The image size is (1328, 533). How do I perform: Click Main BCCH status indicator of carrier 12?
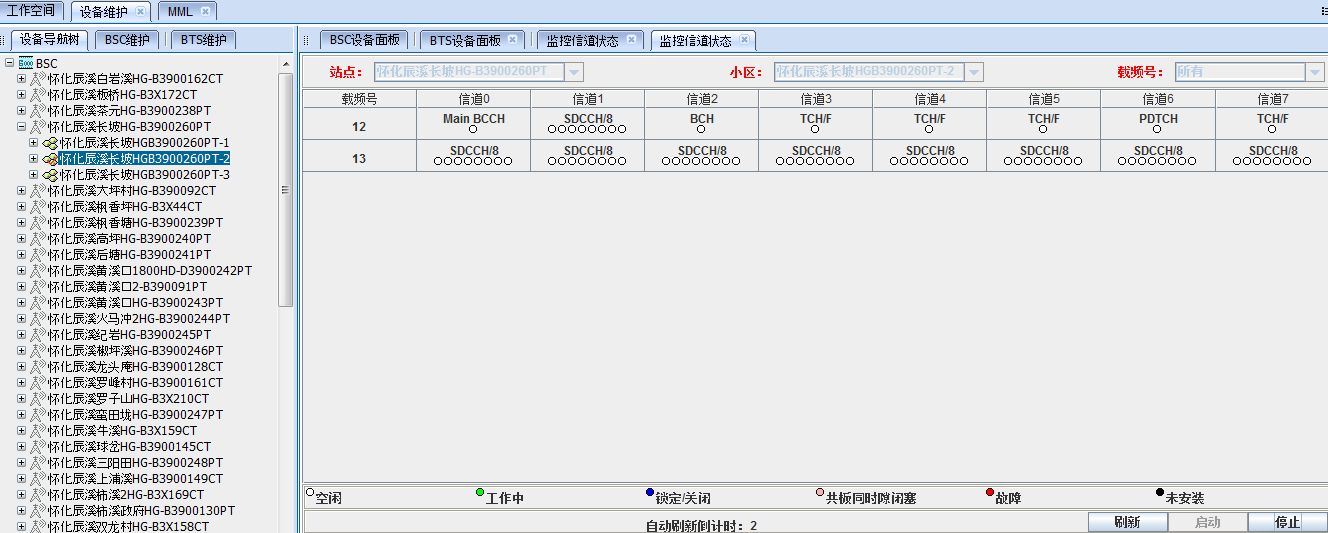click(x=474, y=129)
